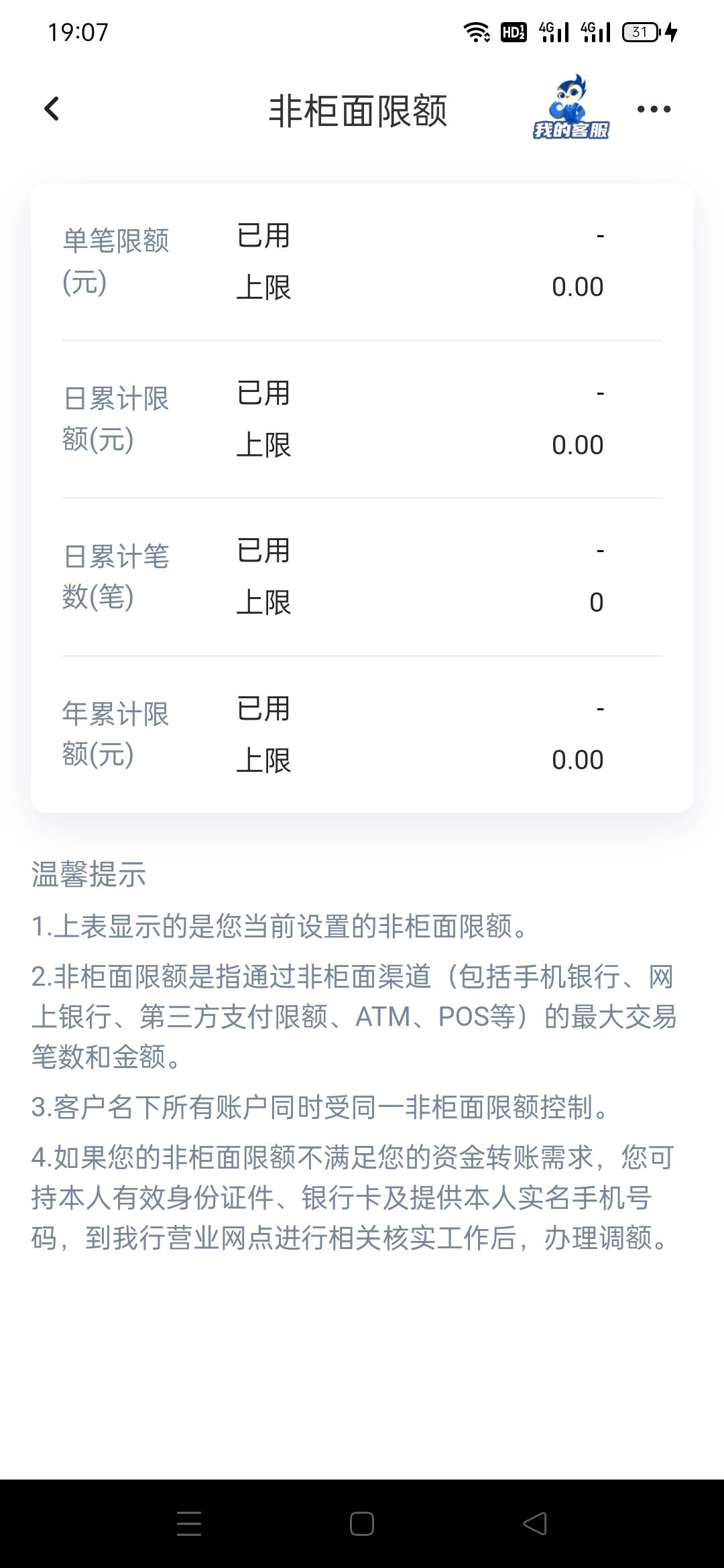Image resolution: width=724 pixels, height=1568 pixels.
Task: Open the three-dot more options menu
Action: [654, 109]
